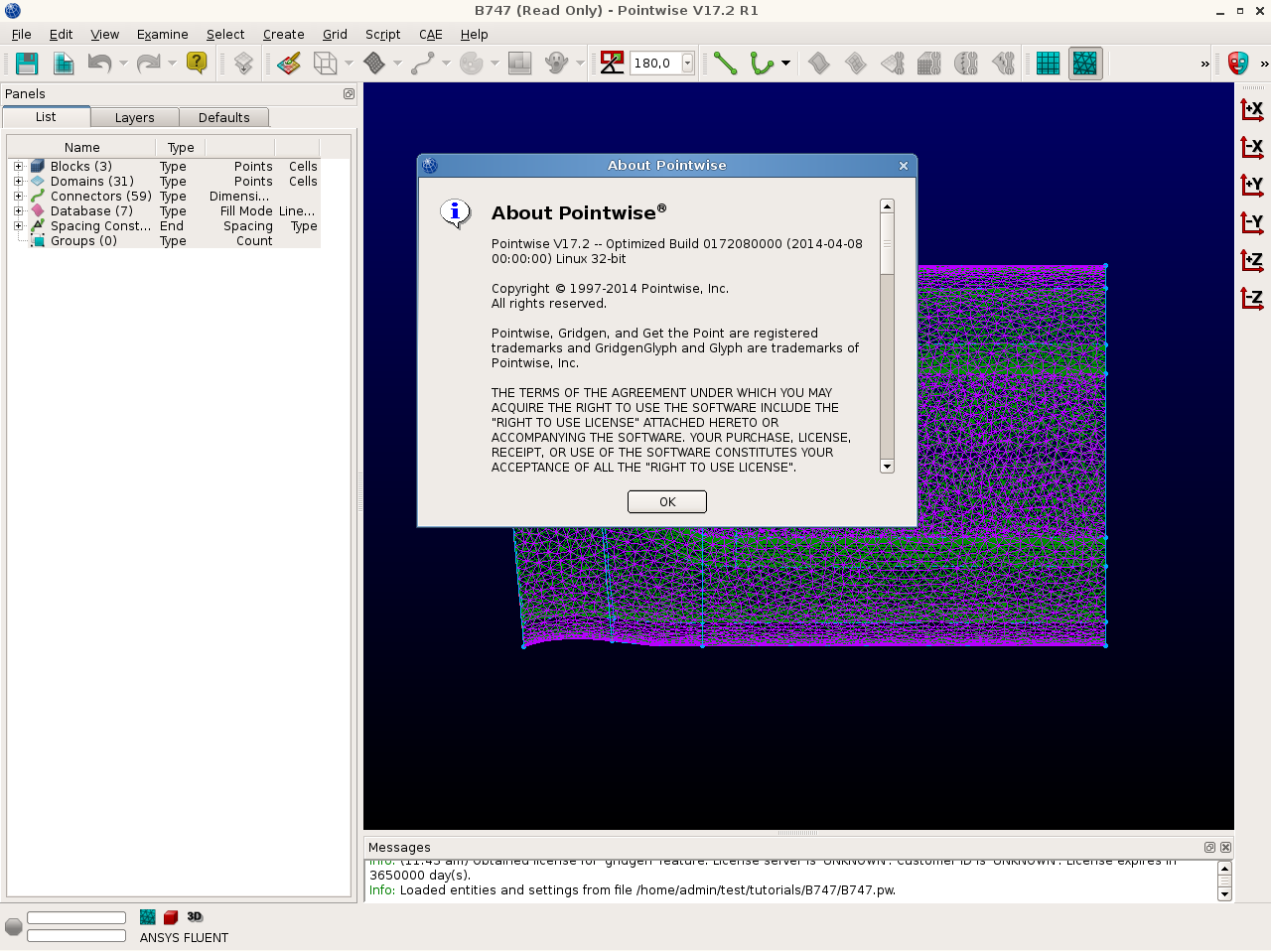Open the Redo history dropdown arrow

pos(172,64)
